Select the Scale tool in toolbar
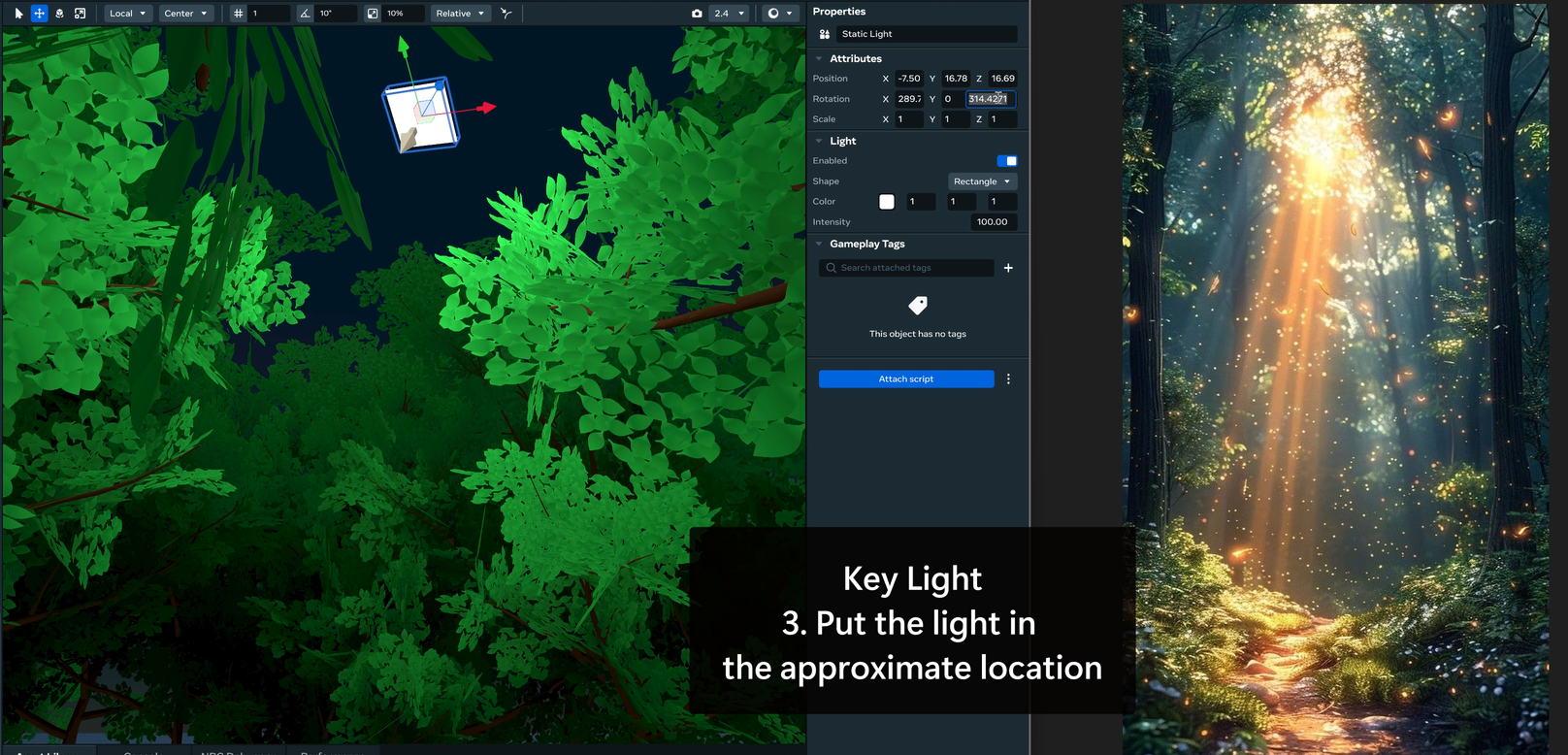Screen dimensions: 1568x755 [x=80, y=14]
